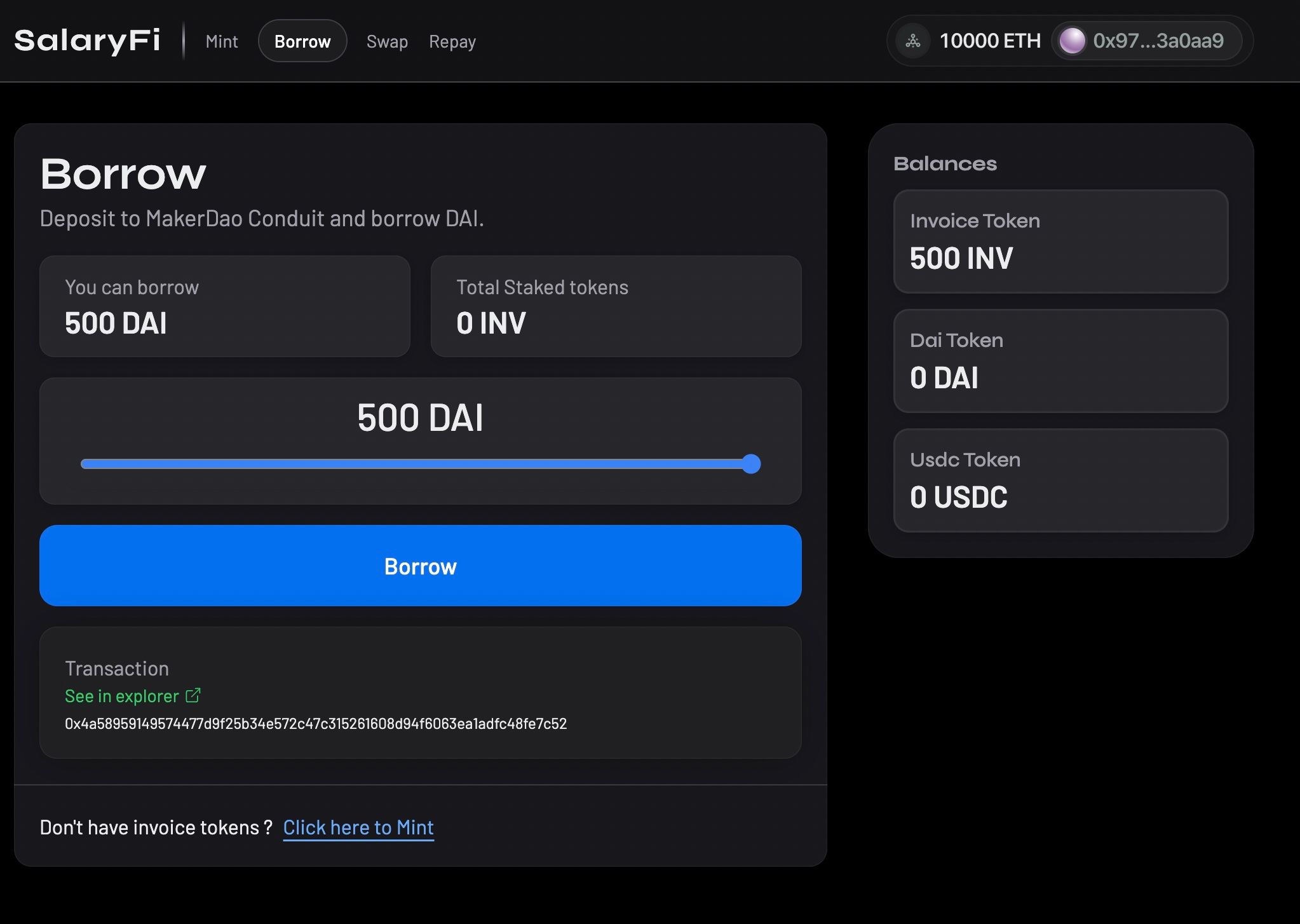Click the Click here to Mint link
This screenshot has width=1300, height=924.
pos(358,826)
